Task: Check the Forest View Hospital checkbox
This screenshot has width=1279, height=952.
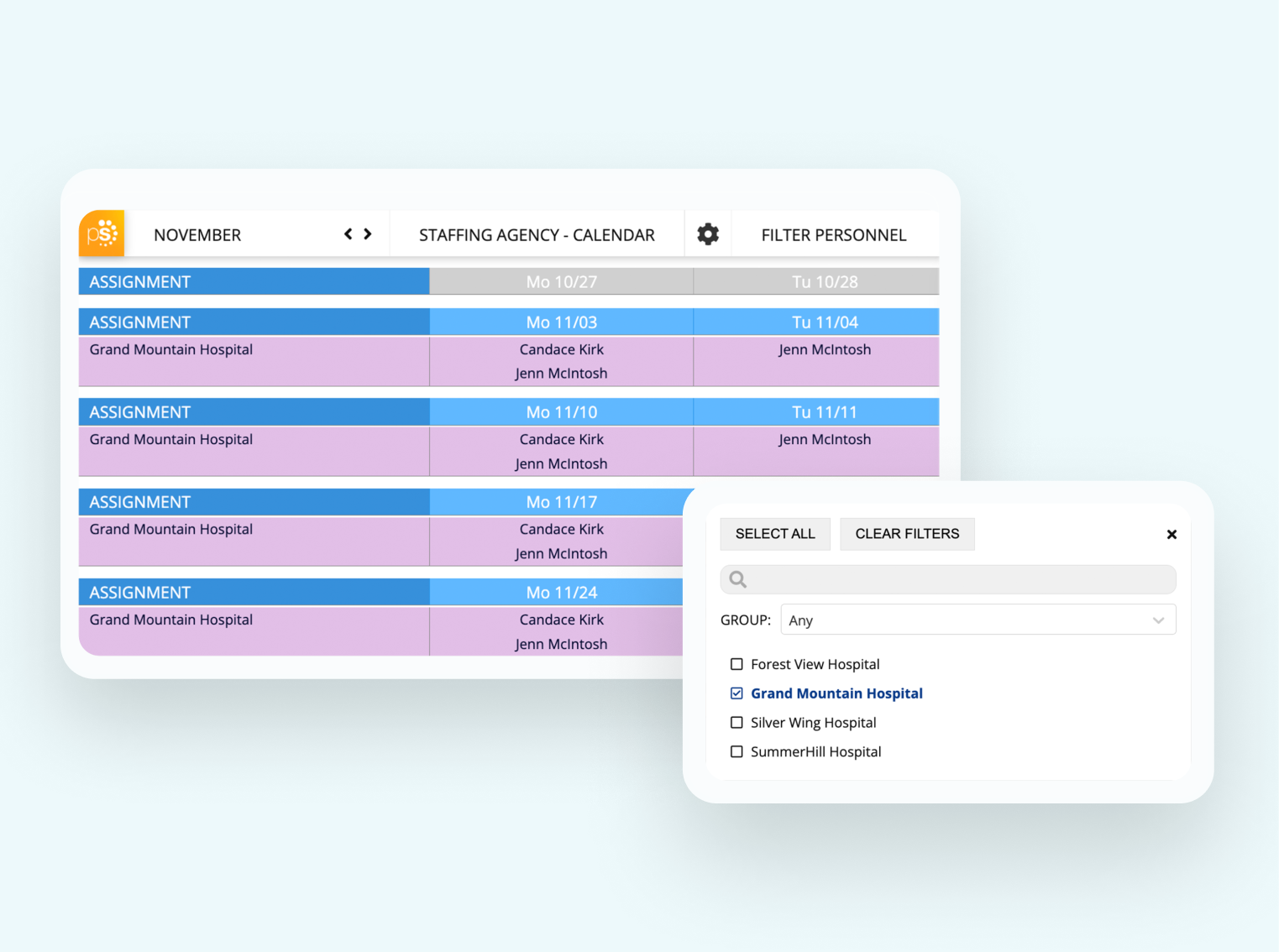Action: (736, 664)
